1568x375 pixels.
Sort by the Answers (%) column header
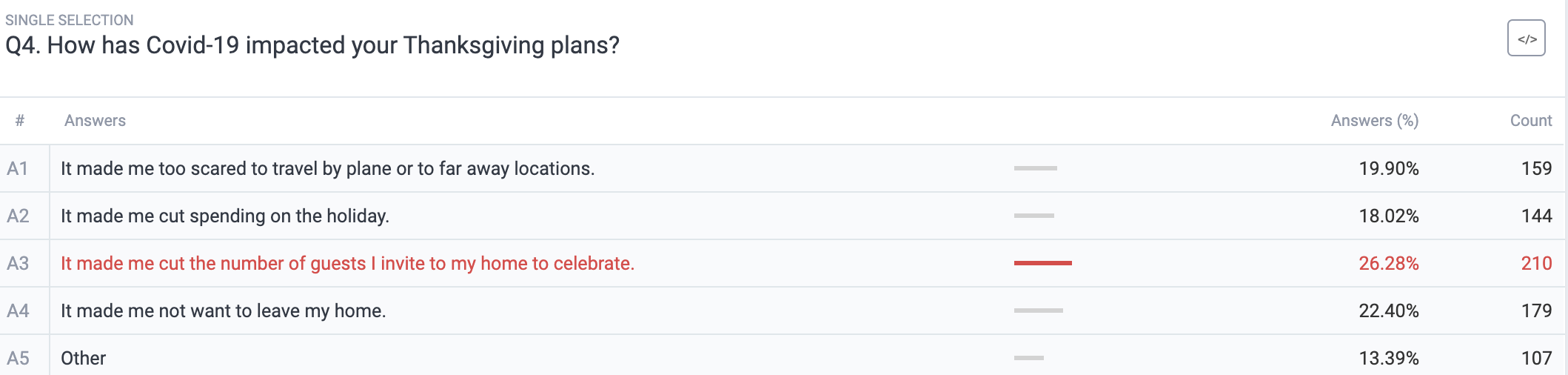[x=1375, y=121]
